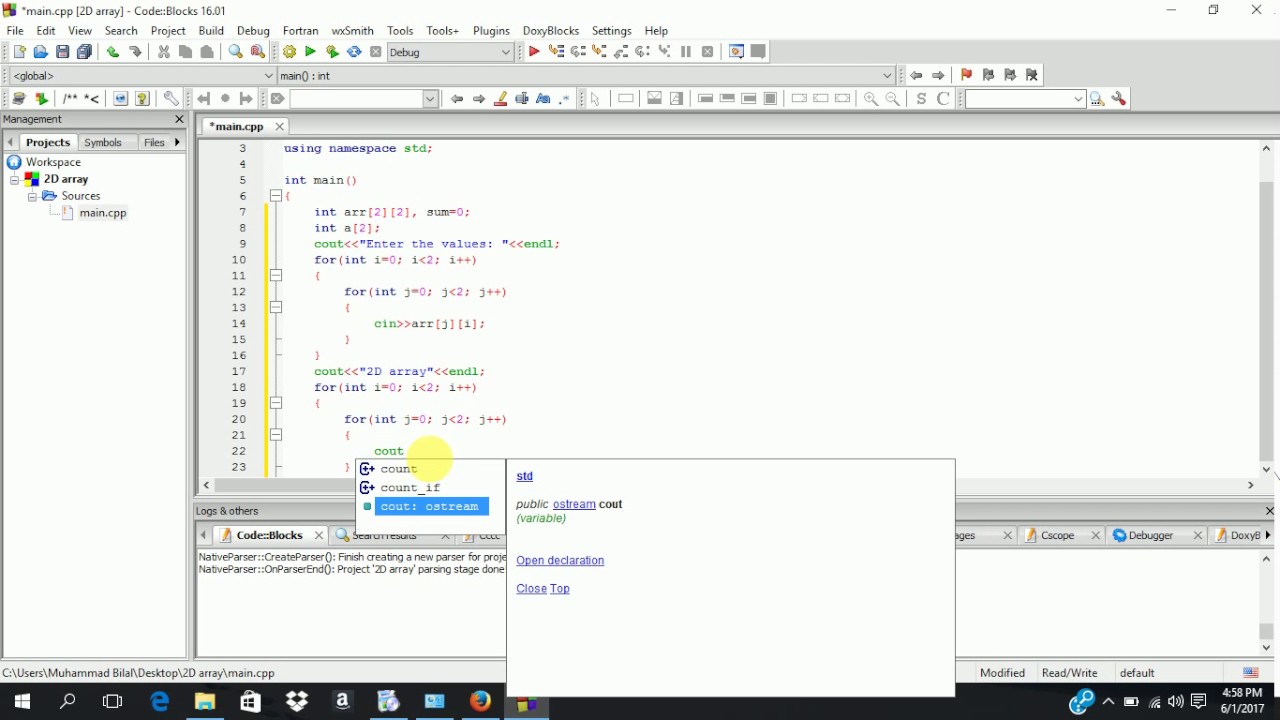Click the std namespace link
This screenshot has height=720, width=1280.
[x=524, y=476]
